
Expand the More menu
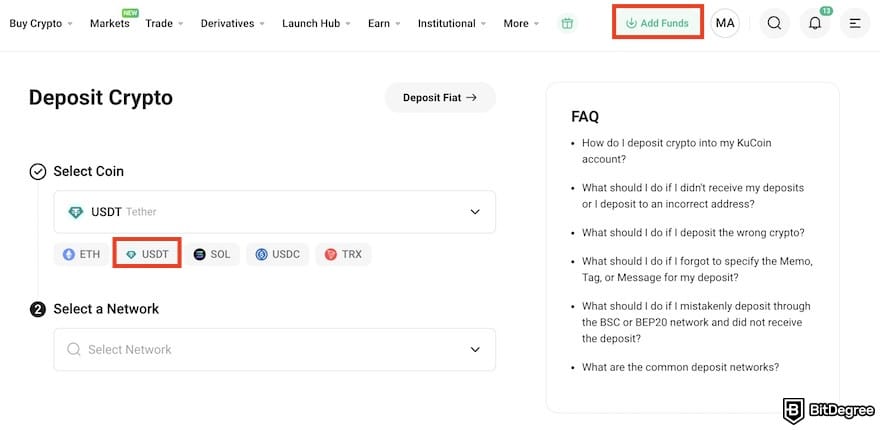(521, 24)
